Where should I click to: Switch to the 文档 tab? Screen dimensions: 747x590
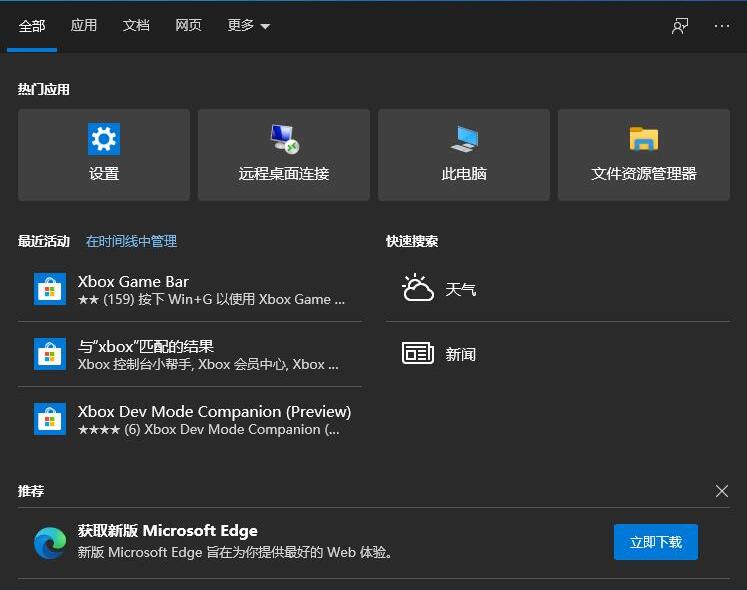136,25
